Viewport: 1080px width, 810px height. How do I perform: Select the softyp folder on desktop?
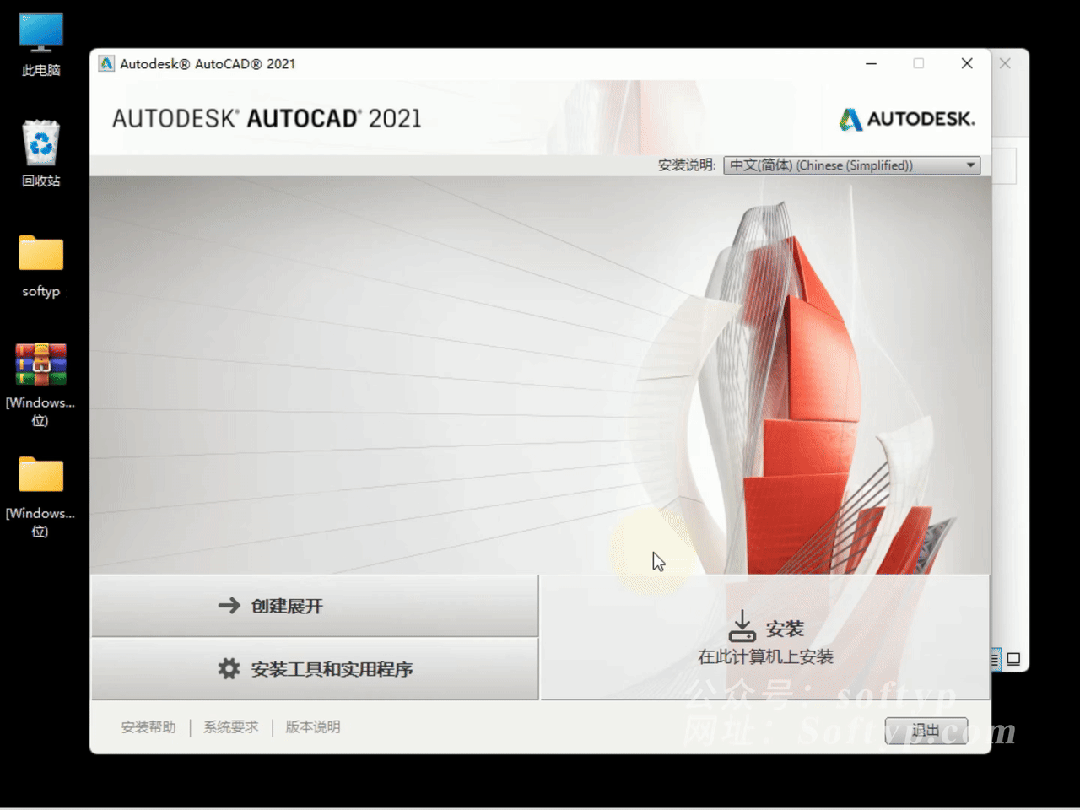click(x=41, y=265)
